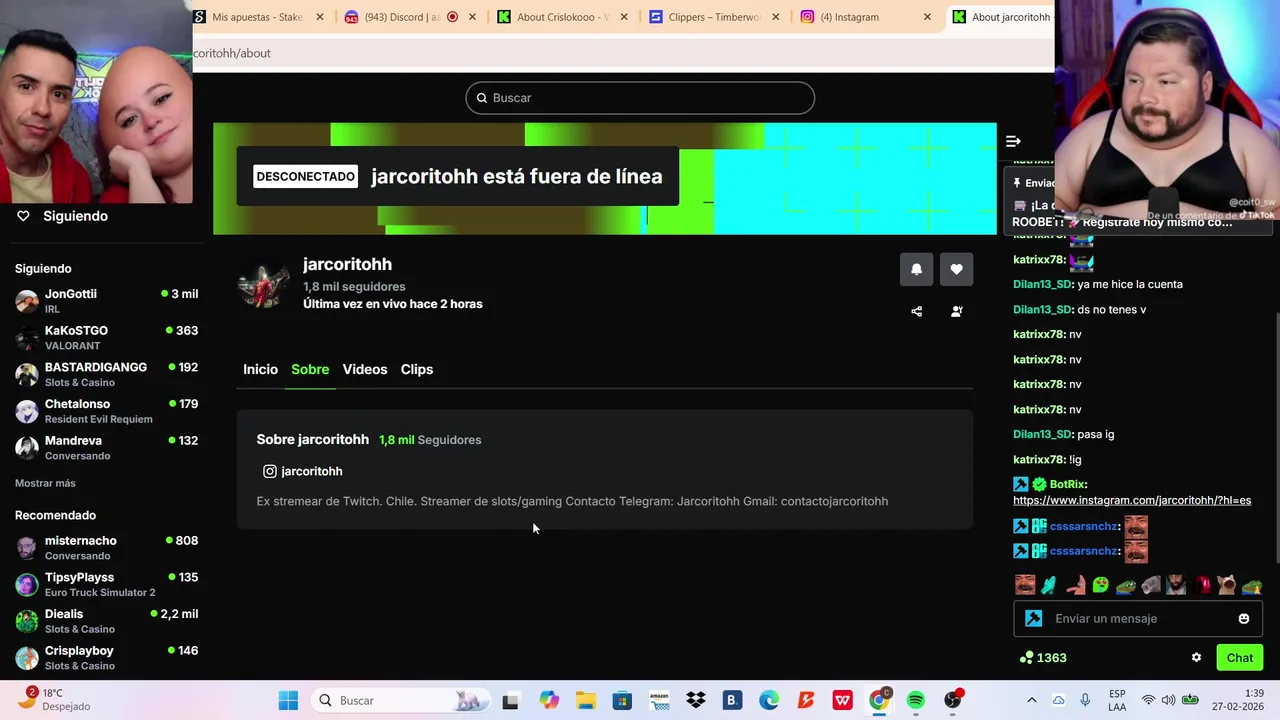Open WPS Office from the taskbar
The width and height of the screenshot is (1280, 720).
(842, 700)
